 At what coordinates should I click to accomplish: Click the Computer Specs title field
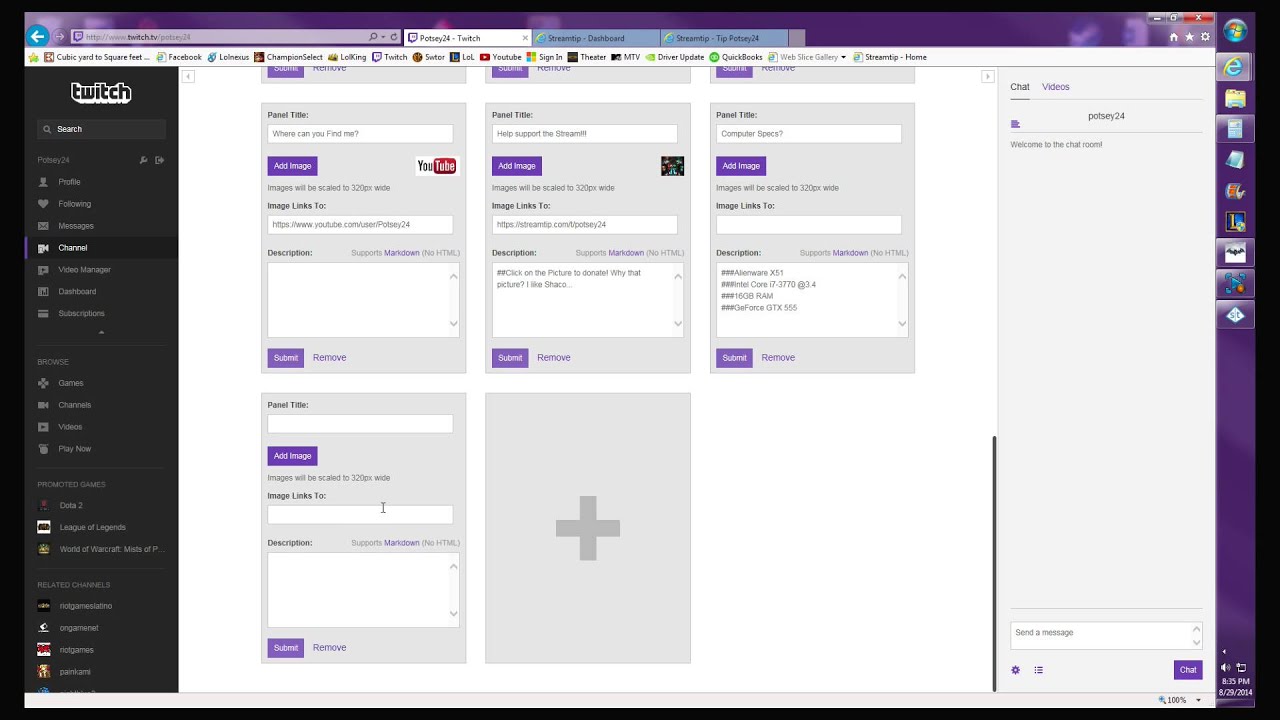(x=808, y=134)
